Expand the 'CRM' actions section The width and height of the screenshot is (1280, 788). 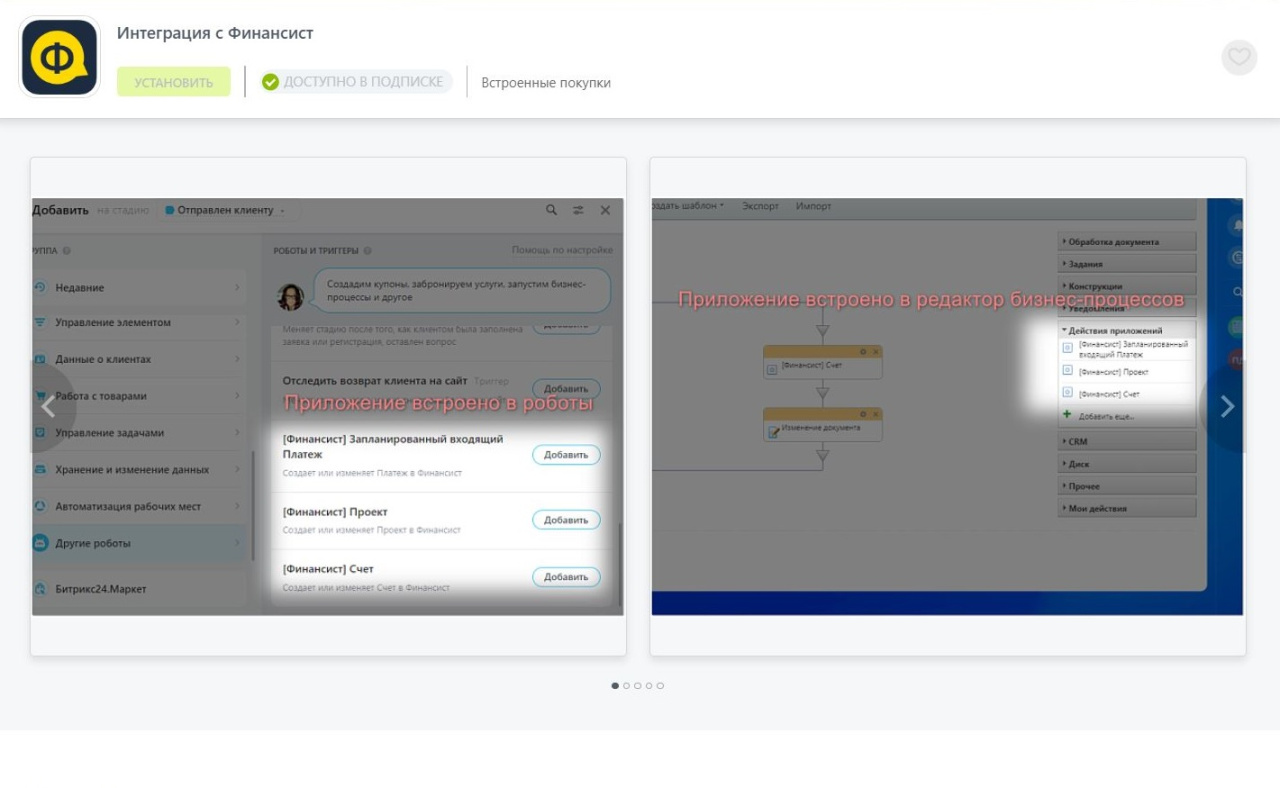click(x=1077, y=441)
